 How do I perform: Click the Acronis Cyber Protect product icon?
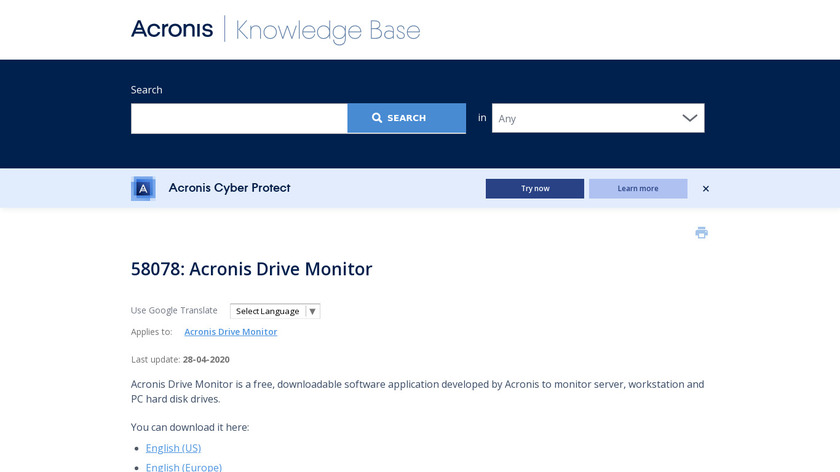tap(143, 188)
